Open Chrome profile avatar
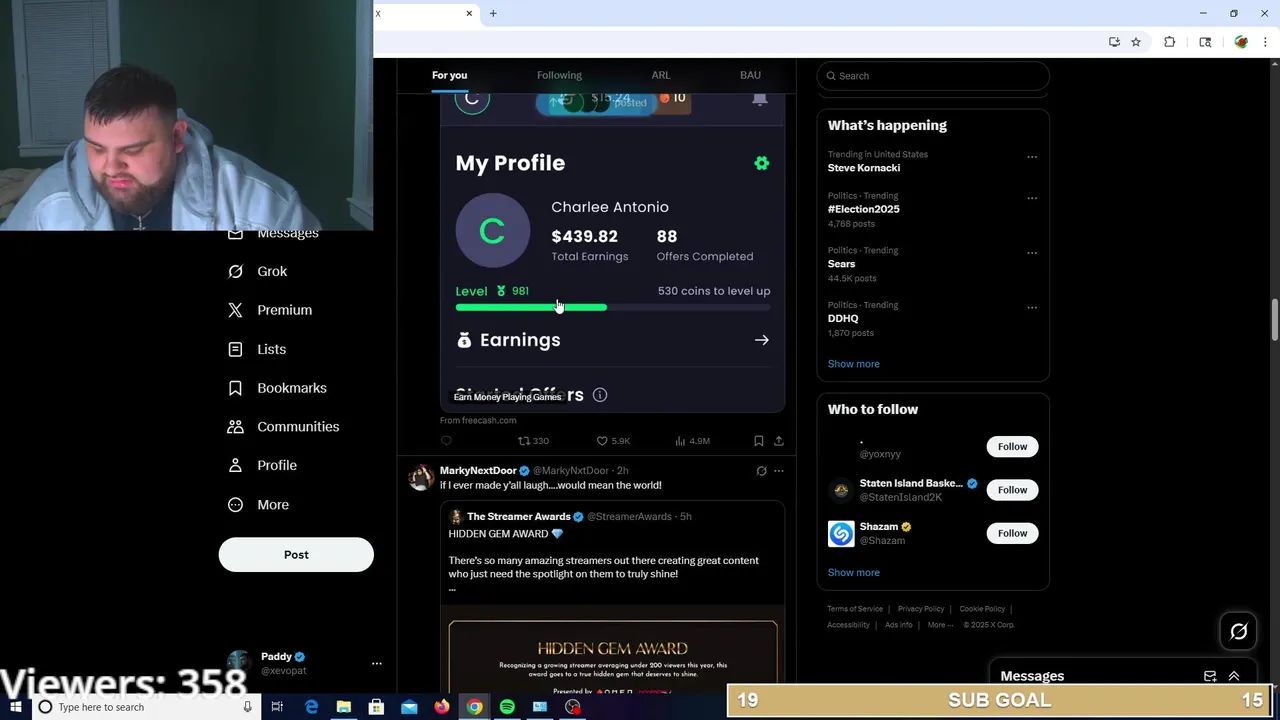 point(1241,42)
